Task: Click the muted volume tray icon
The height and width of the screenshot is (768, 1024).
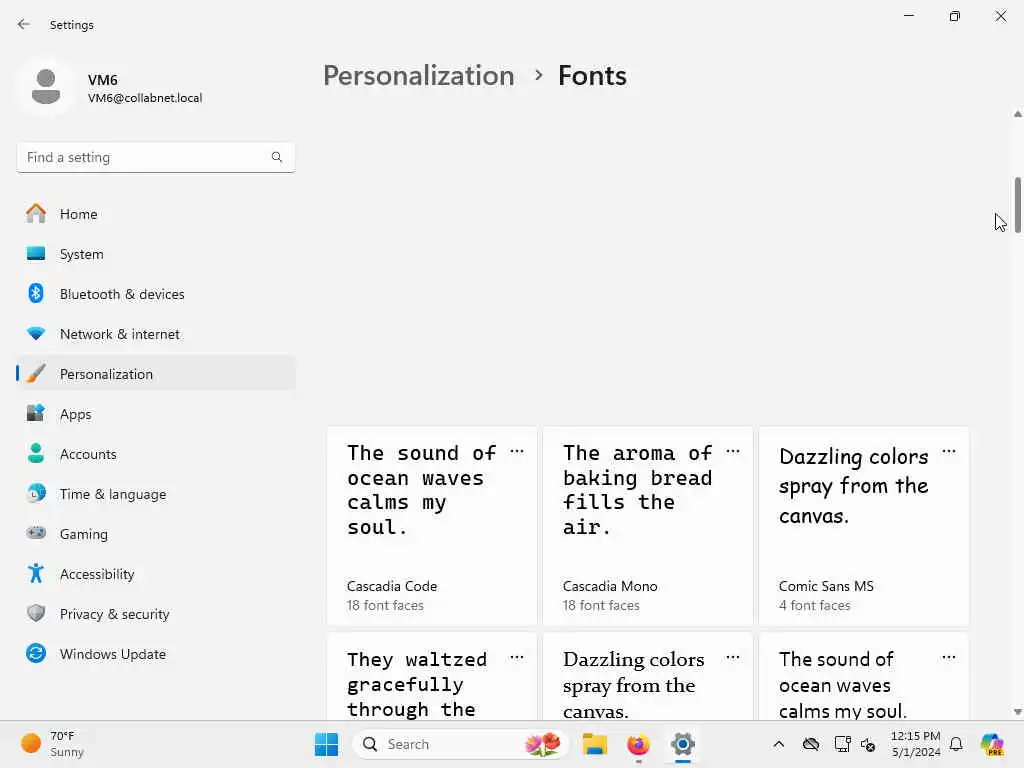Action: click(x=868, y=744)
